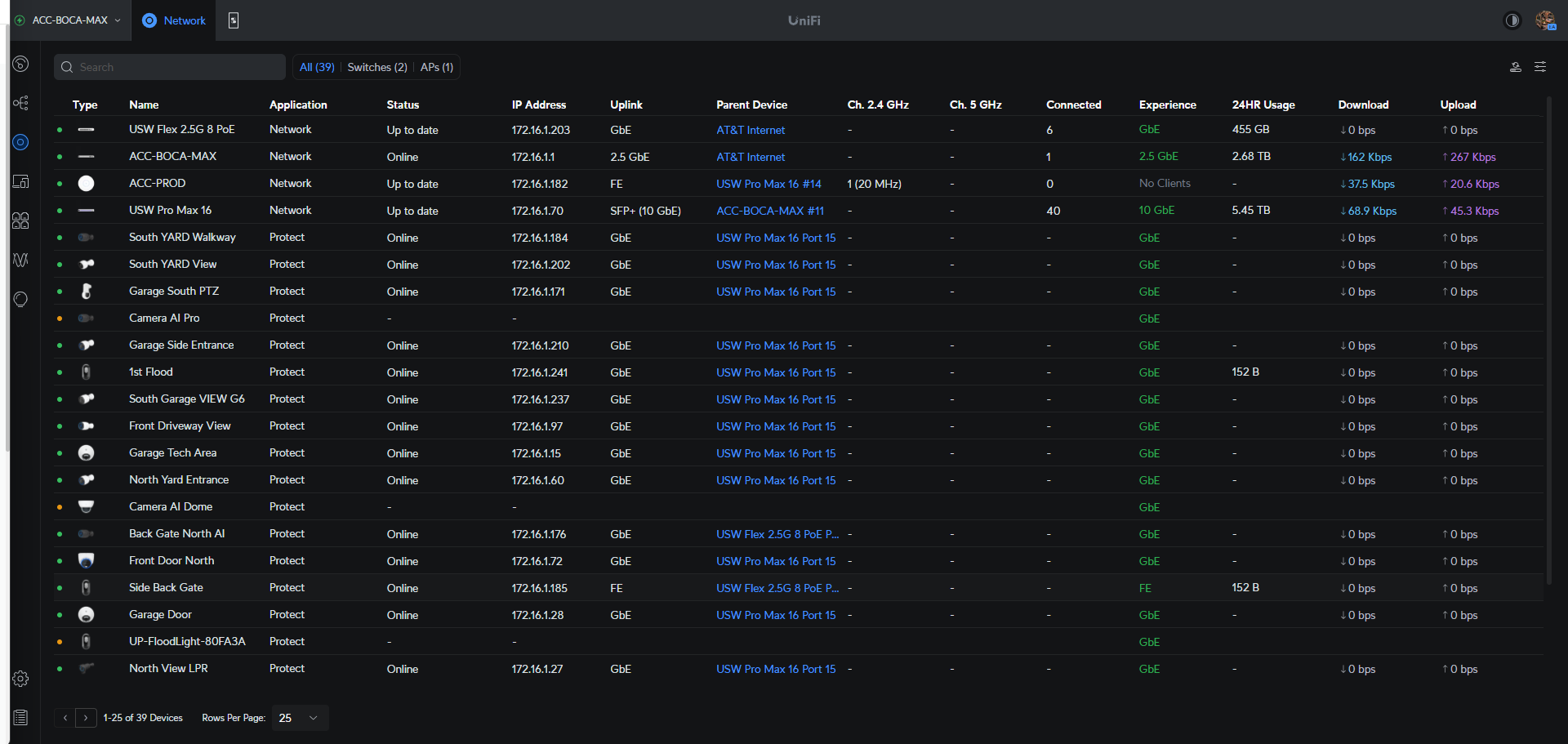Click the device update manager icon
This screenshot has width=1568, height=744.
click(x=1515, y=67)
